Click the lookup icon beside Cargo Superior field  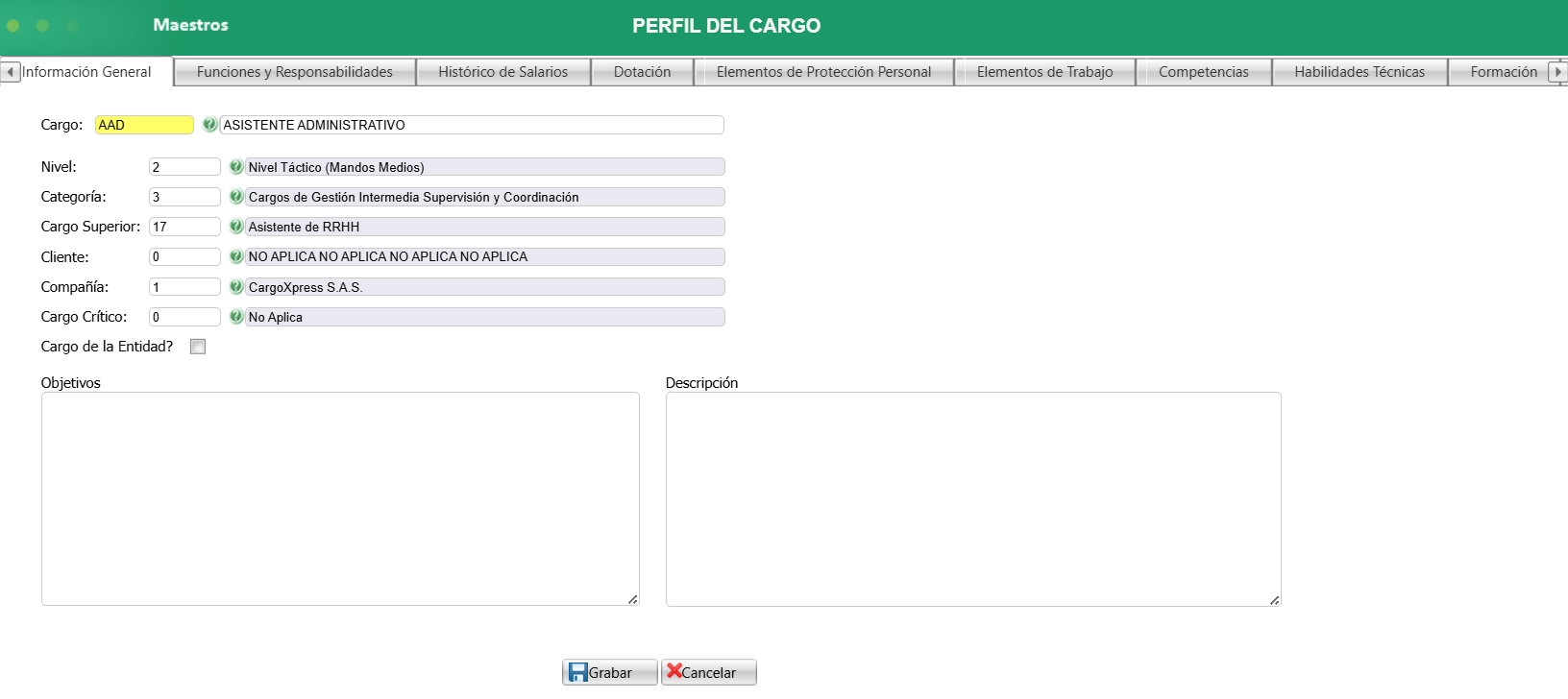click(x=236, y=227)
